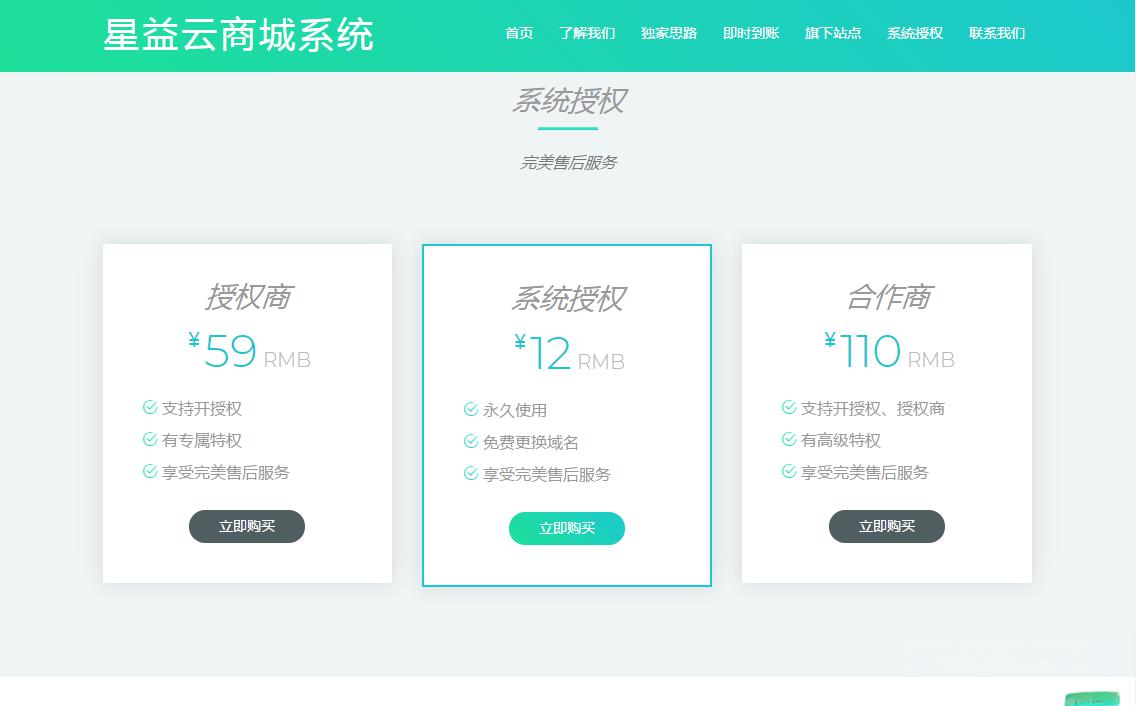Screen dimensions: 1136x706
Task: Click the 授权商 card title
Action: tap(248, 297)
